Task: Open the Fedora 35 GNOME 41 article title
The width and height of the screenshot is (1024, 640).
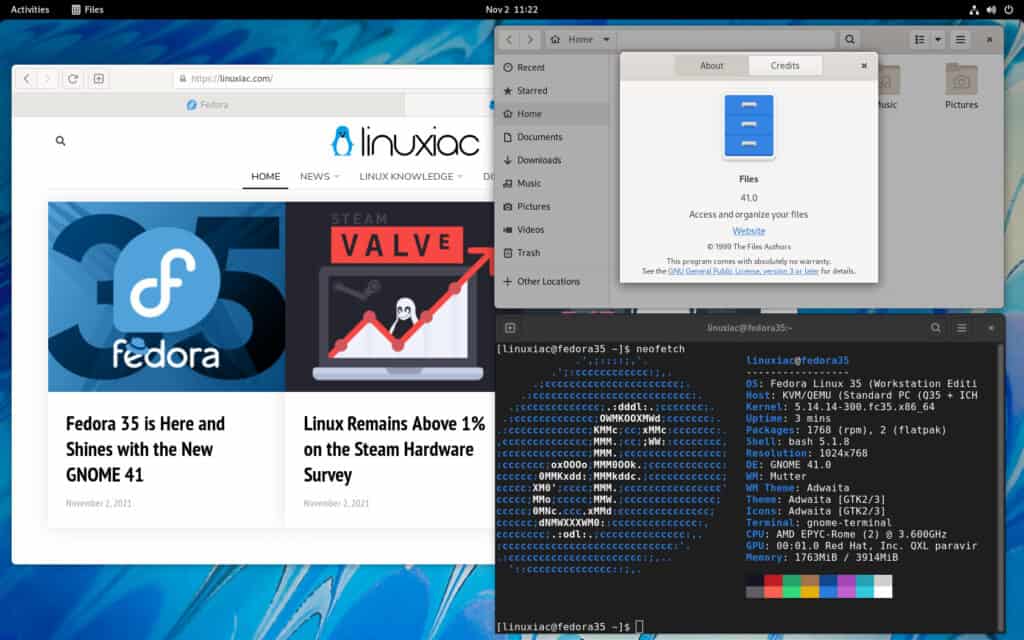Action: pos(145,449)
